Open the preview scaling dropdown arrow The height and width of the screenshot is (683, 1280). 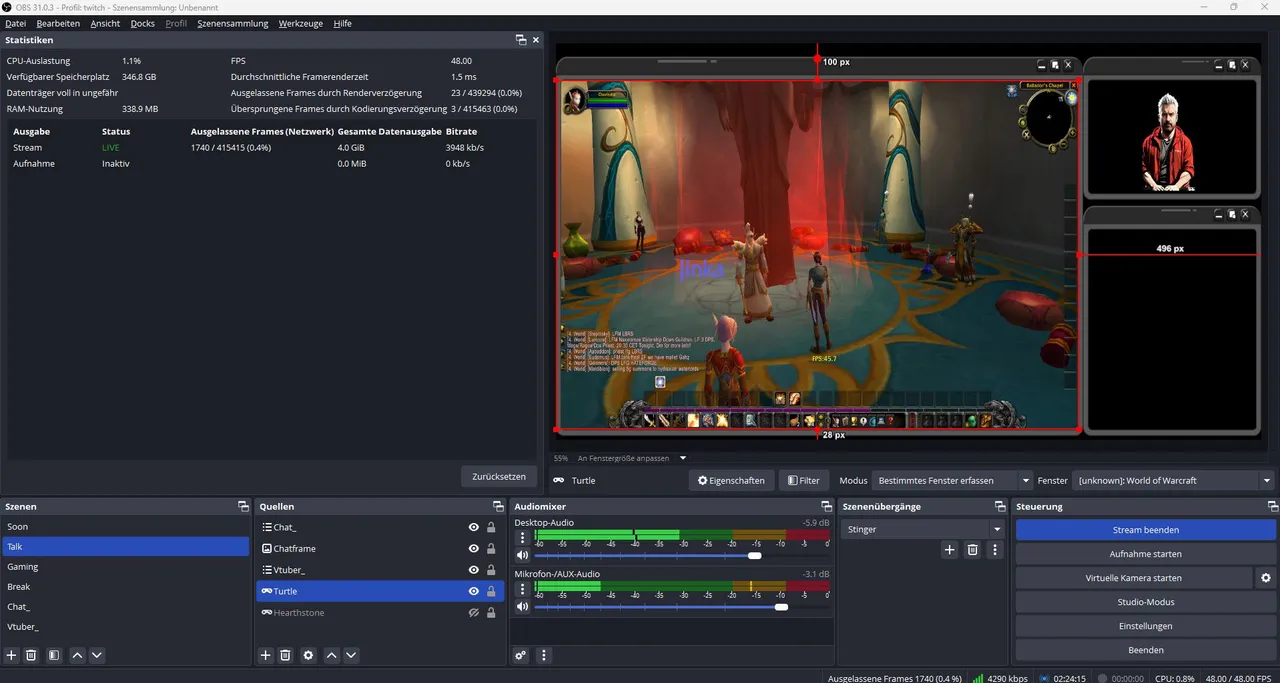[683, 458]
